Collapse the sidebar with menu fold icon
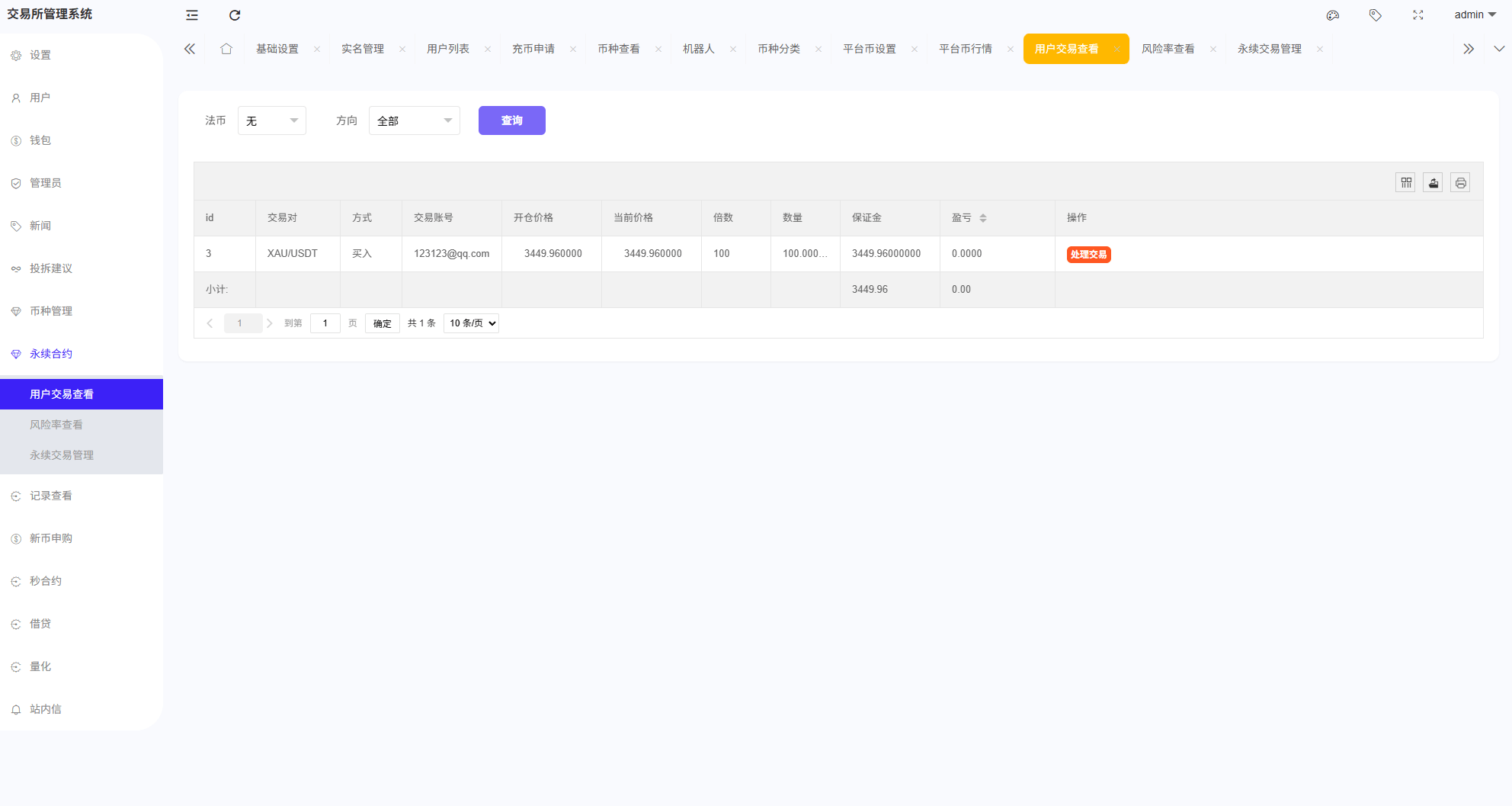 (192, 15)
